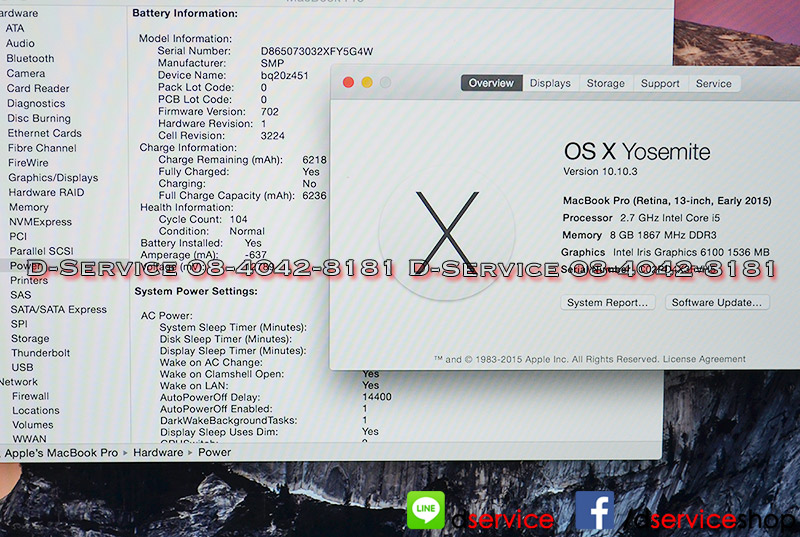Select Disc Burning in the sidebar

tap(39, 118)
